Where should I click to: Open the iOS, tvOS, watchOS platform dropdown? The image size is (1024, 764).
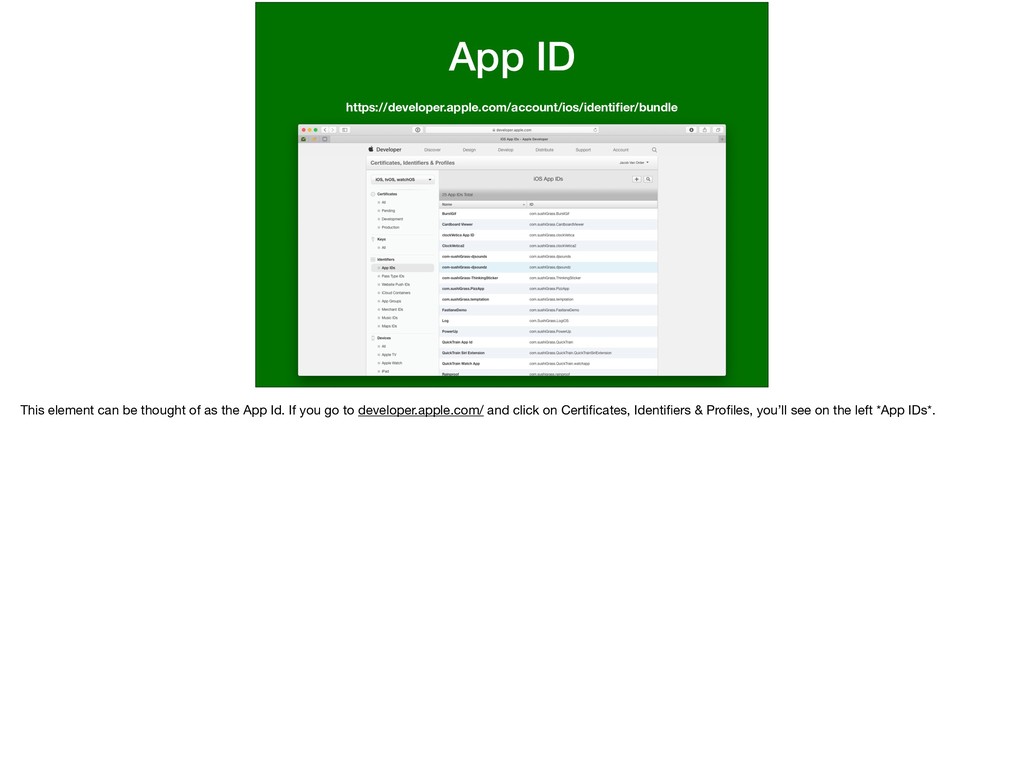(x=403, y=180)
